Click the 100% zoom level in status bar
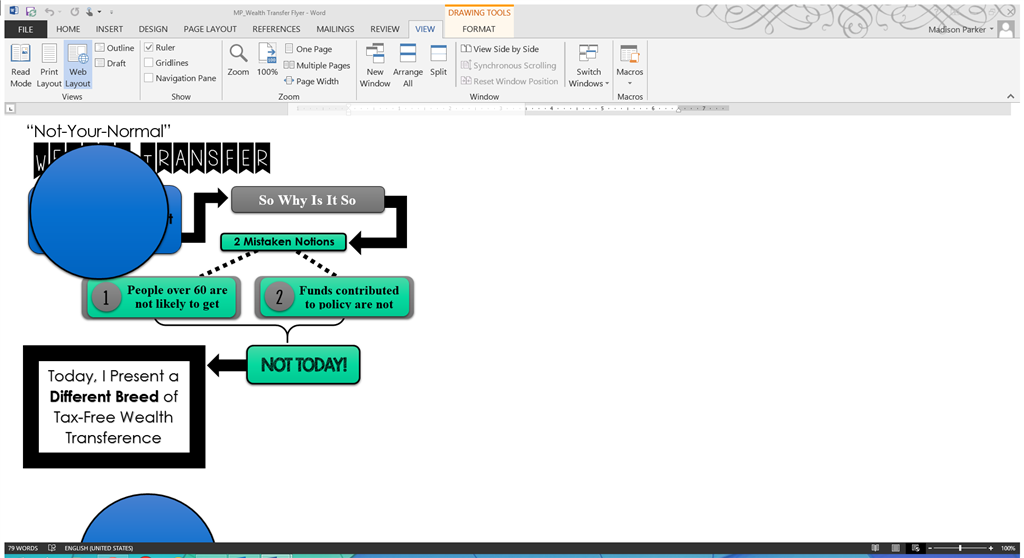1024x558 pixels. tap(1008, 548)
